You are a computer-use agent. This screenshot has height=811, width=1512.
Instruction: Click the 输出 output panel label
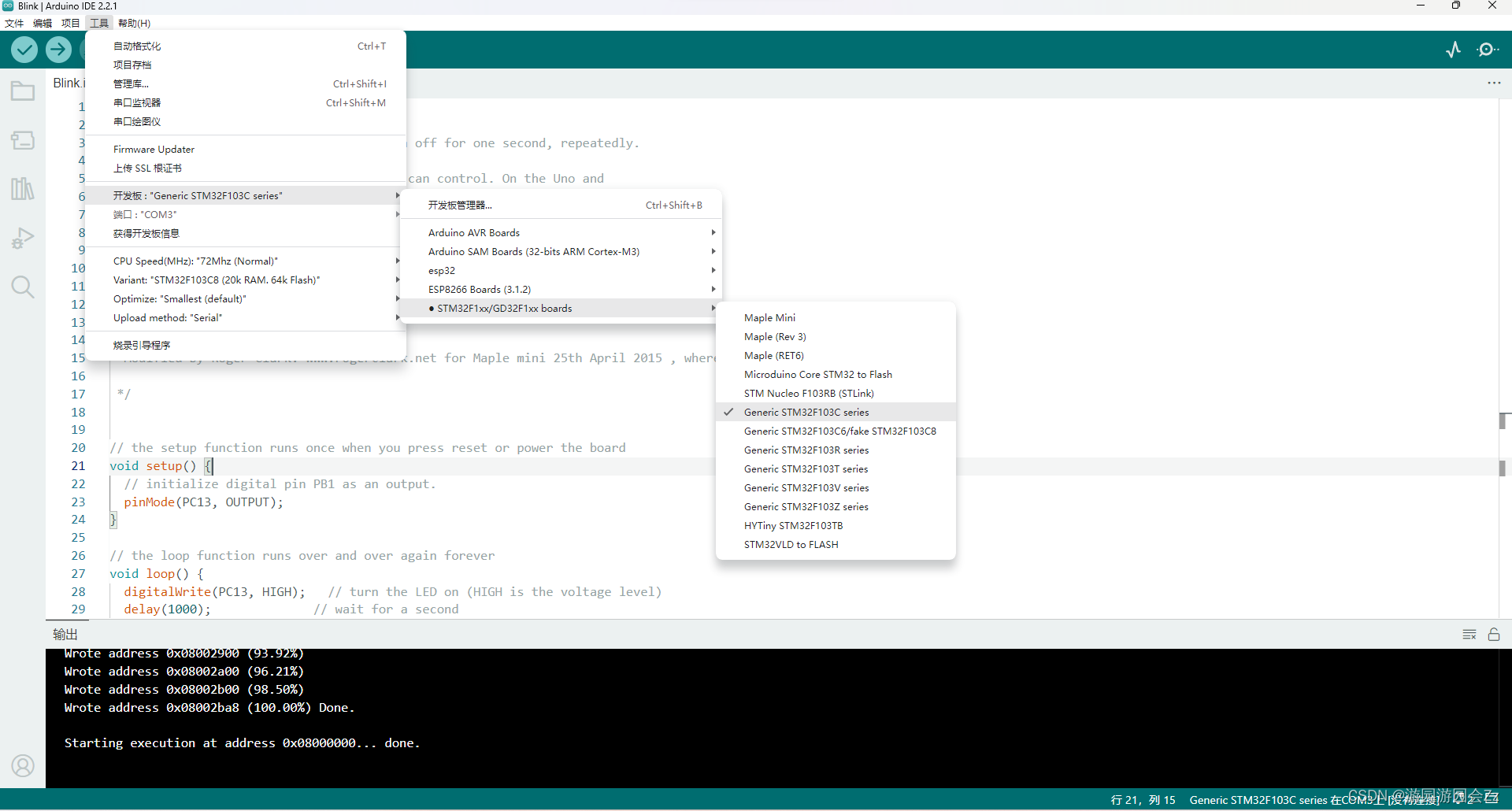point(65,635)
